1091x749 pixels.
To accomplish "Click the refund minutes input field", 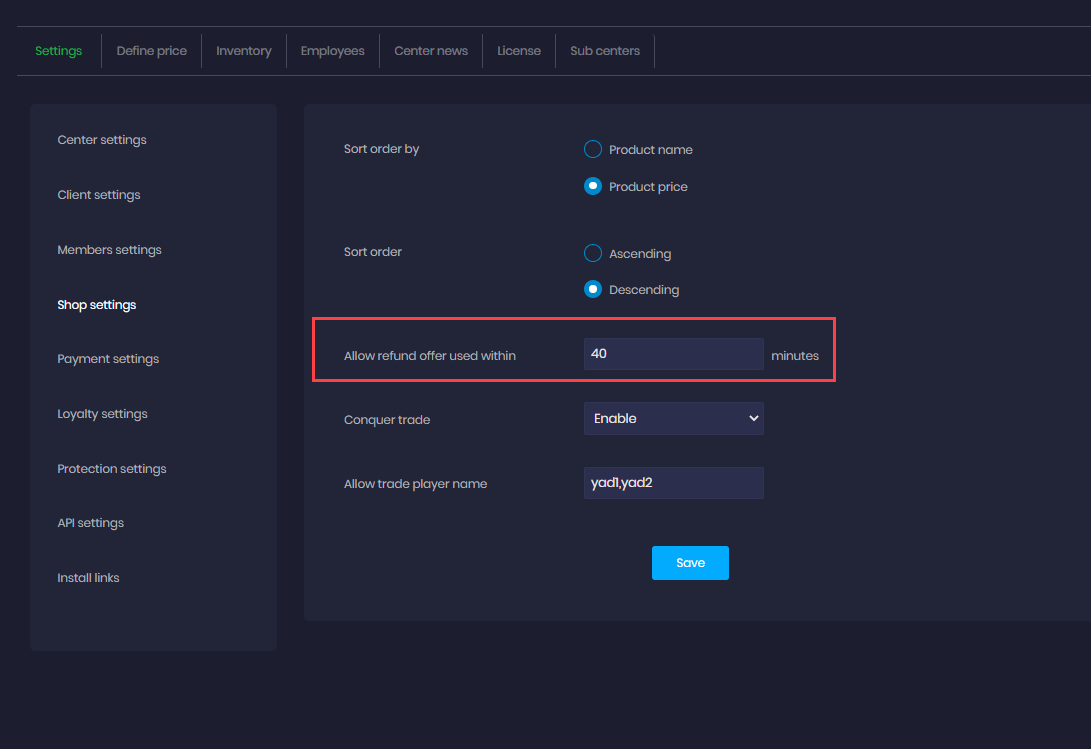I will click(673, 354).
